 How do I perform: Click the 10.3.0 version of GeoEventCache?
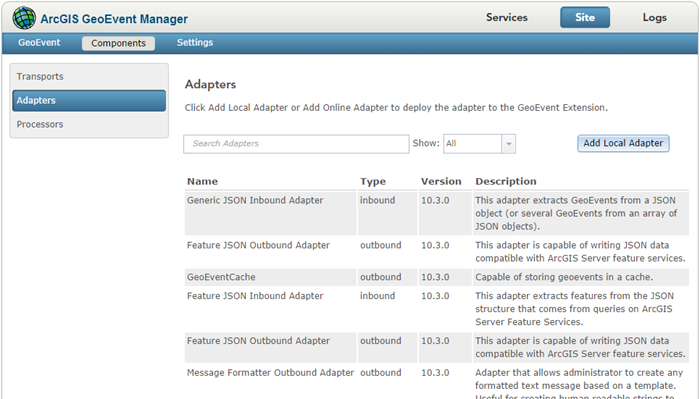click(x=435, y=277)
